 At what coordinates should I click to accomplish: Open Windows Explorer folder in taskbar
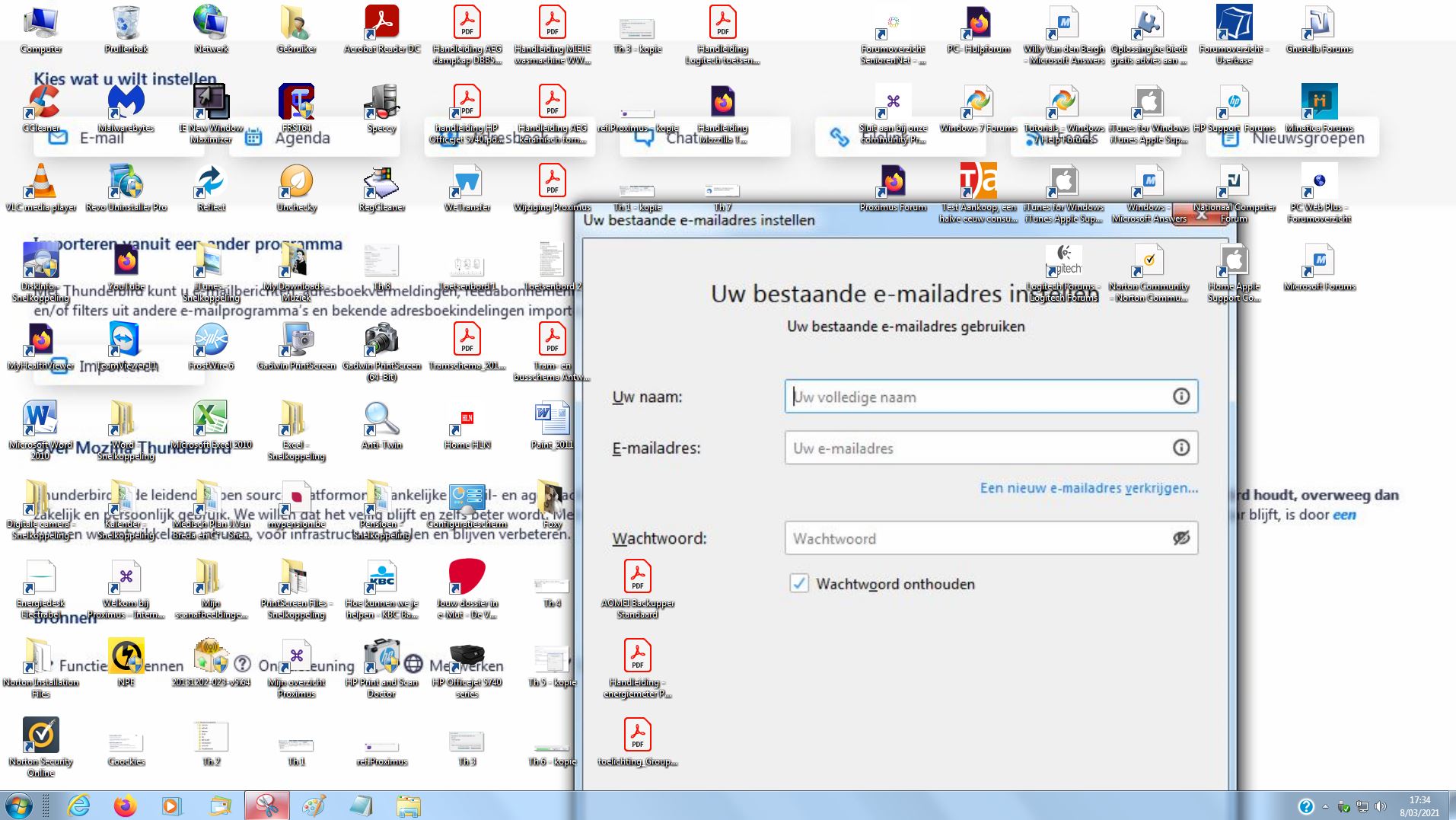click(408, 806)
